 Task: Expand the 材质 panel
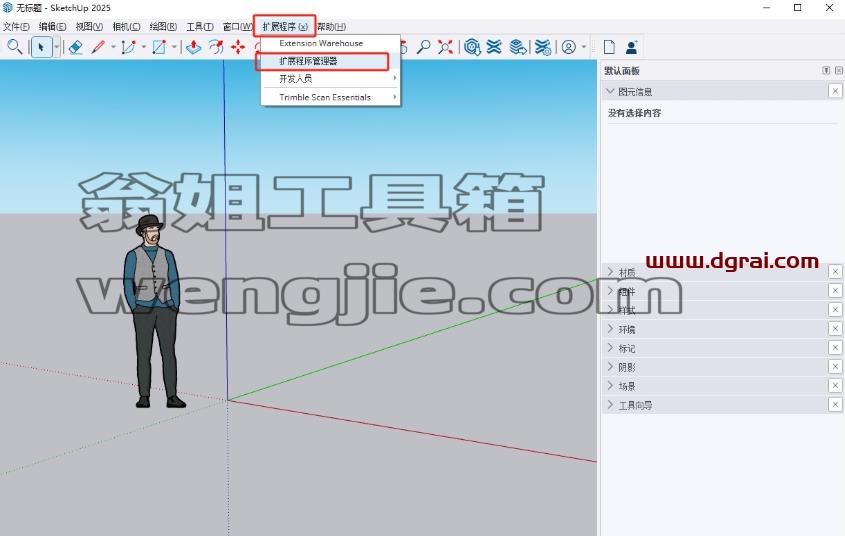coord(610,272)
